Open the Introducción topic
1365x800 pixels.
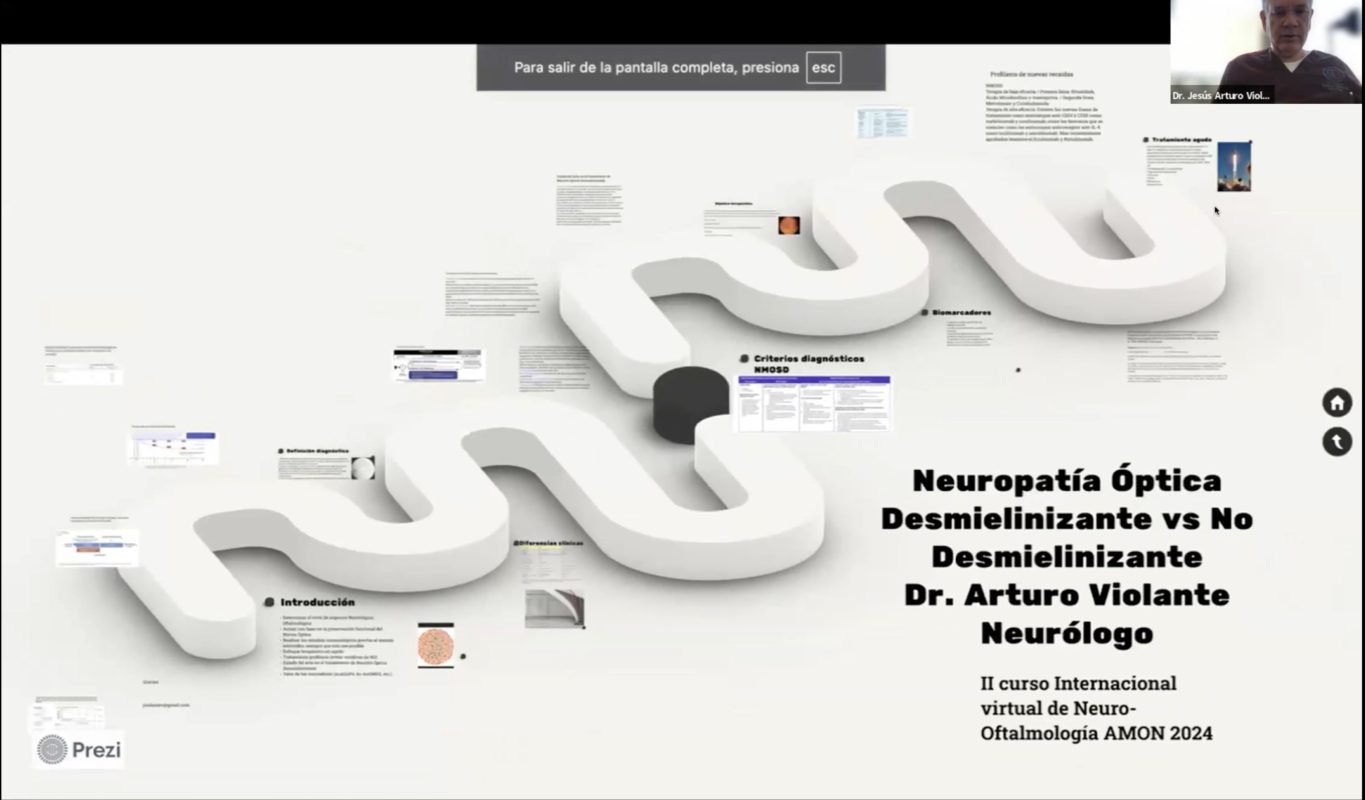click(317, 602)
